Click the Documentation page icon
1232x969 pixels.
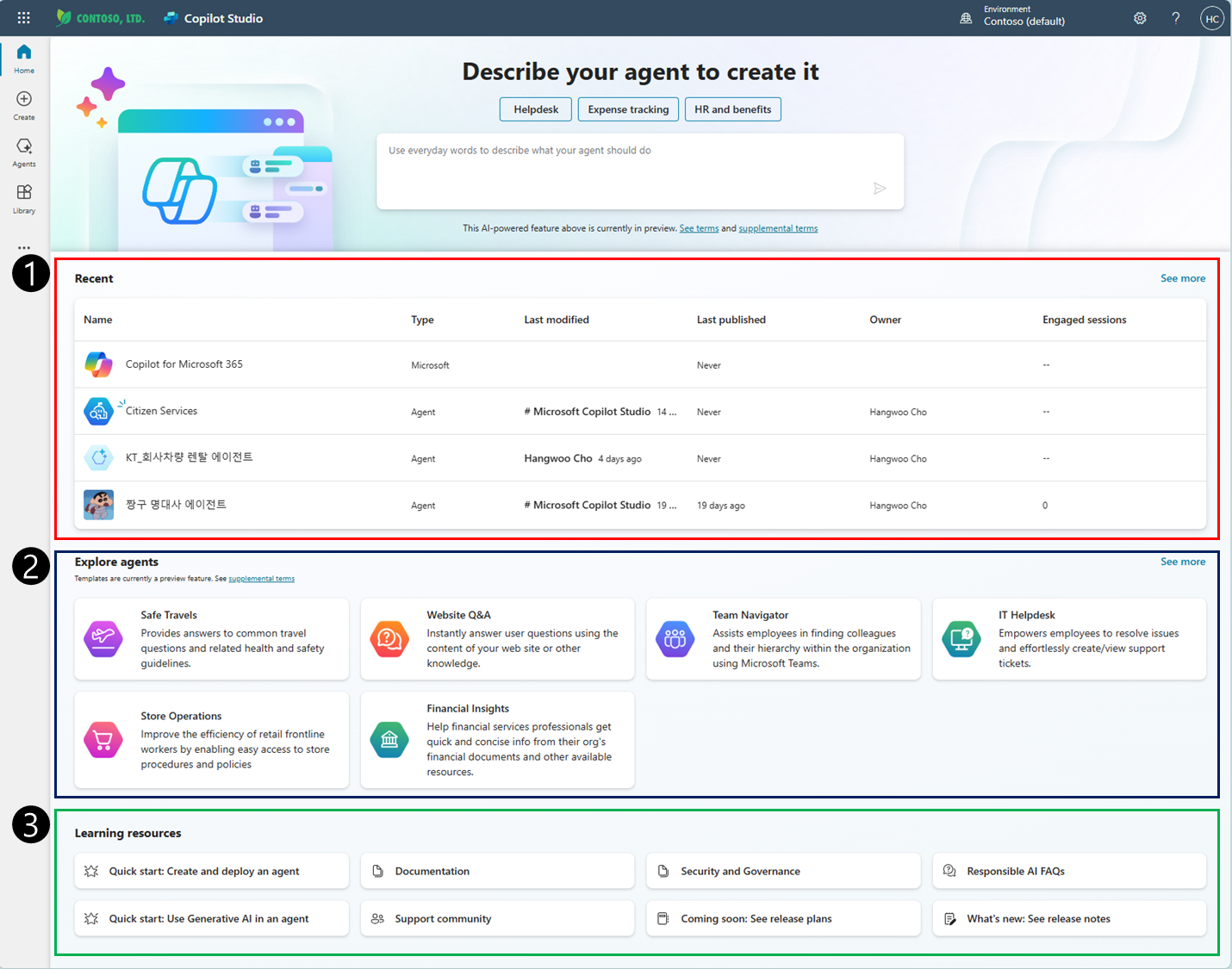[x=377, y=871]
